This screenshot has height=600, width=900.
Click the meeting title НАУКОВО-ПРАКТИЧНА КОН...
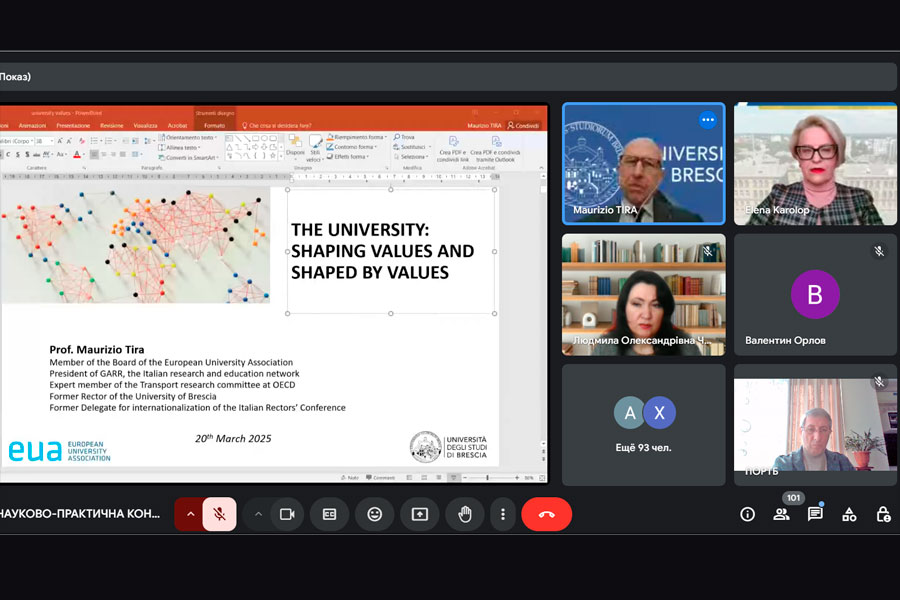tap(80, 514)
